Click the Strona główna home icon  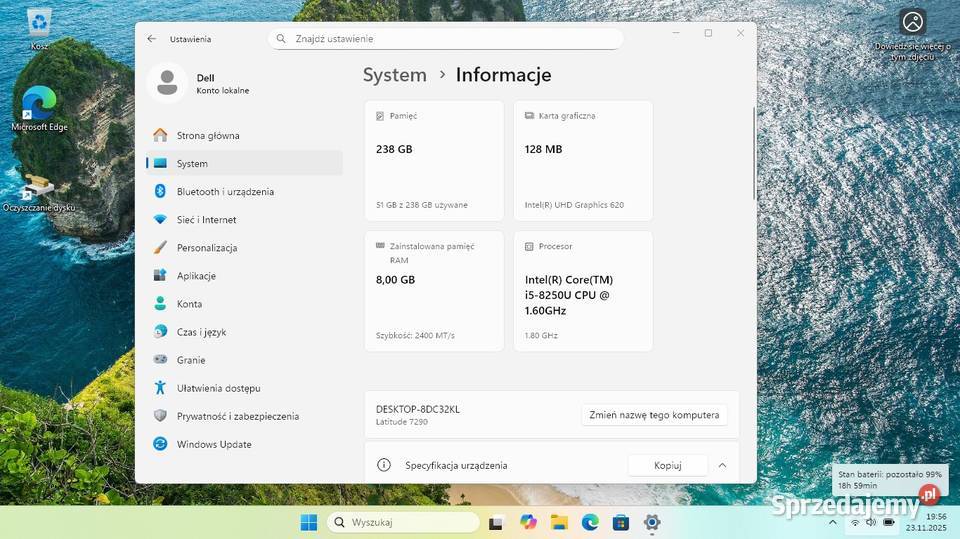(160, 135)
